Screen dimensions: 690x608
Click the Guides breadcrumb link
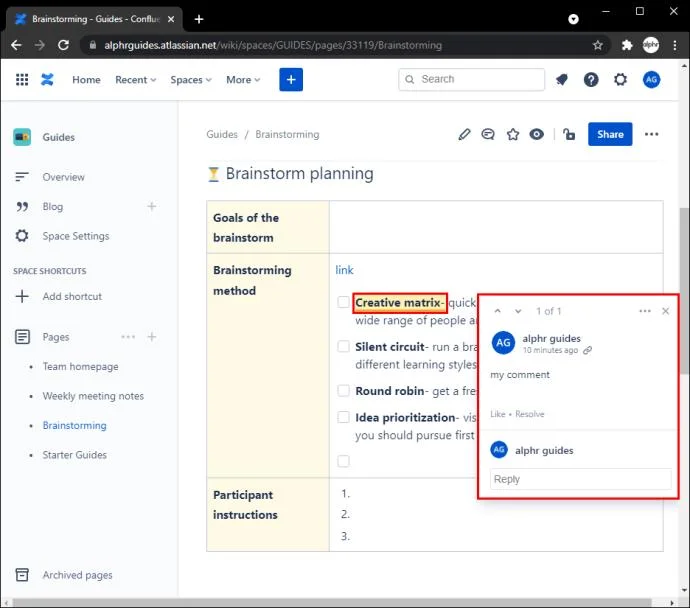222,134
